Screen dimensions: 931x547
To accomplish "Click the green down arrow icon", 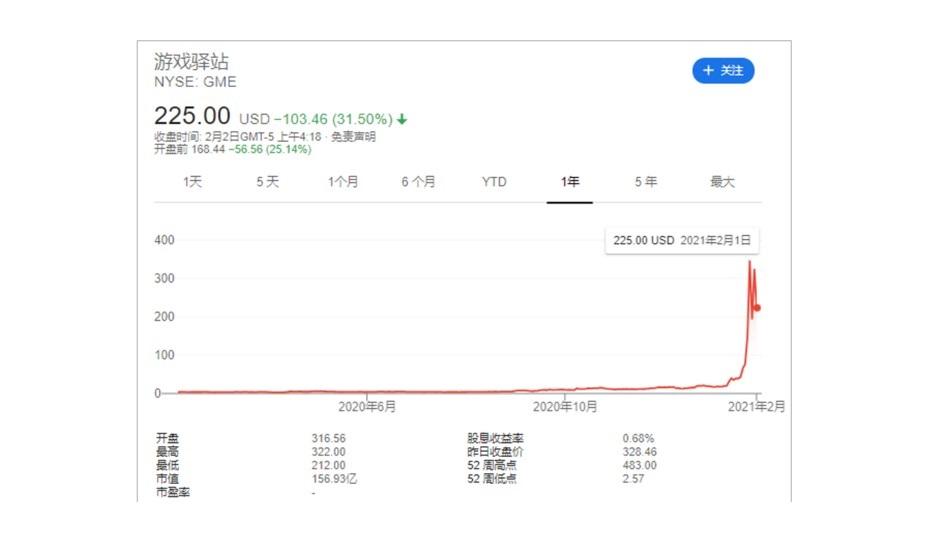I will 402,119.
